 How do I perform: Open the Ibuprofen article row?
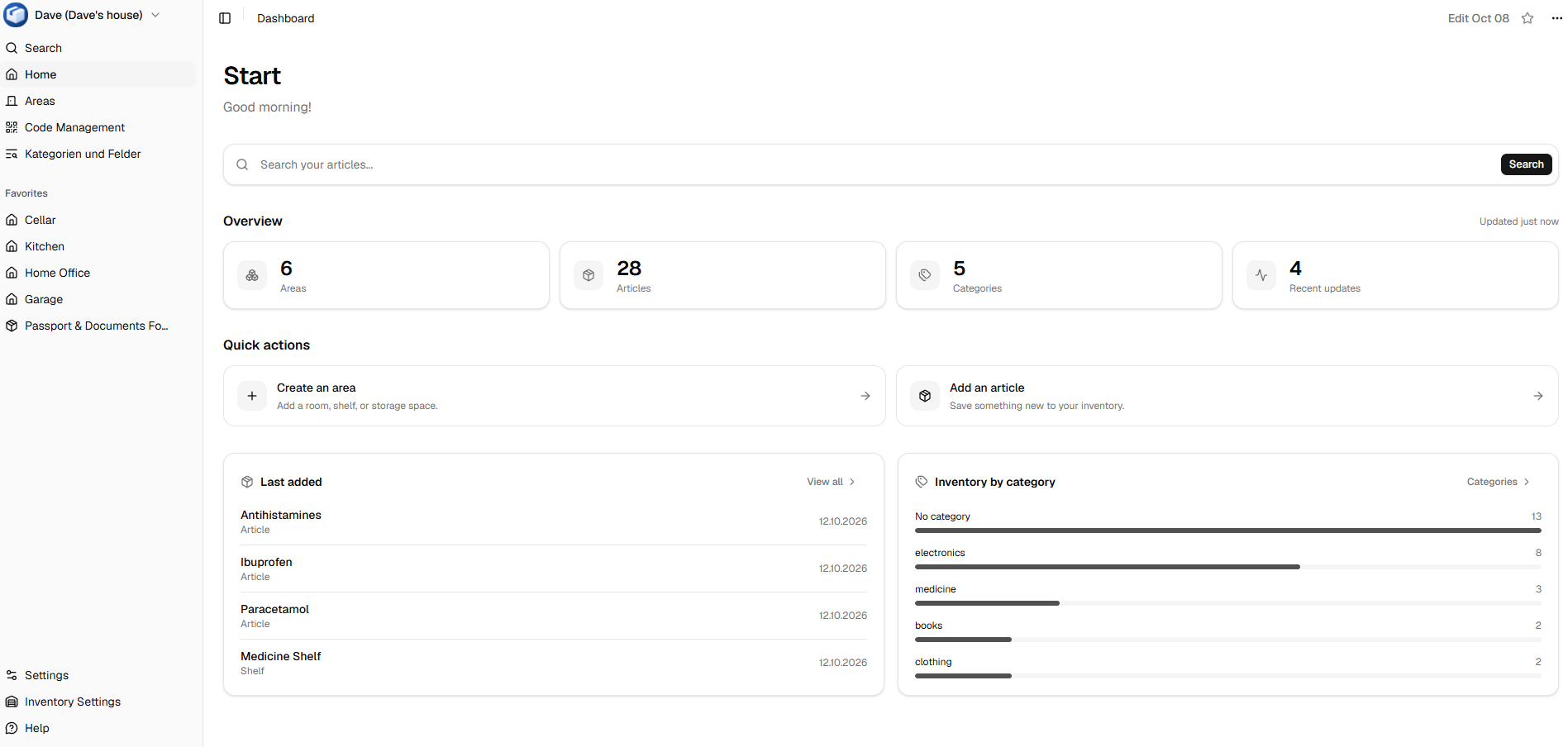(x=554, y=569)
